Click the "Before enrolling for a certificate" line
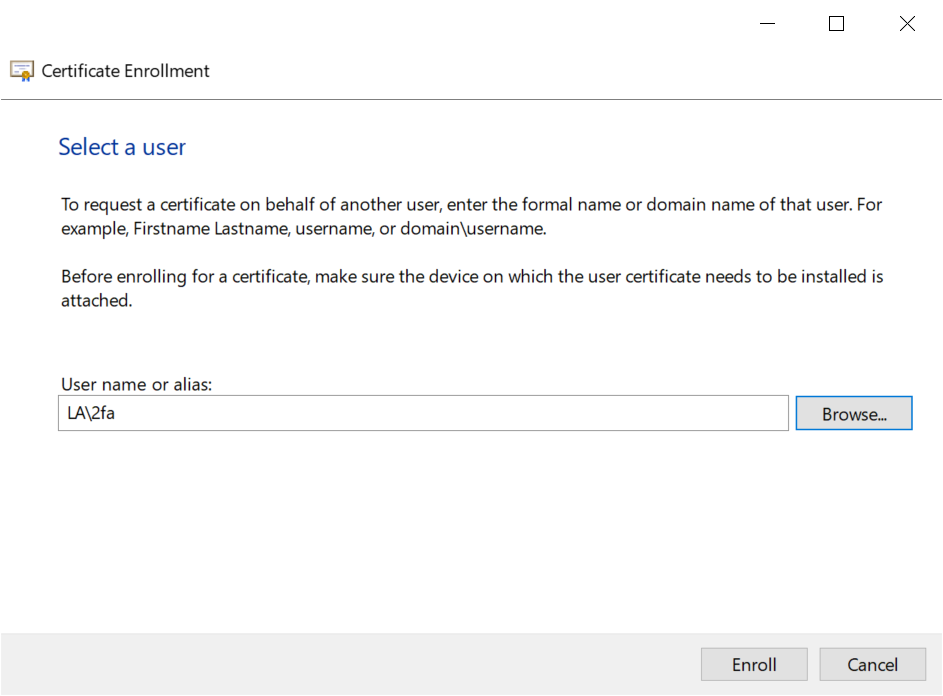The width and height of the screenshot is (943, 696). click(471, 276)
